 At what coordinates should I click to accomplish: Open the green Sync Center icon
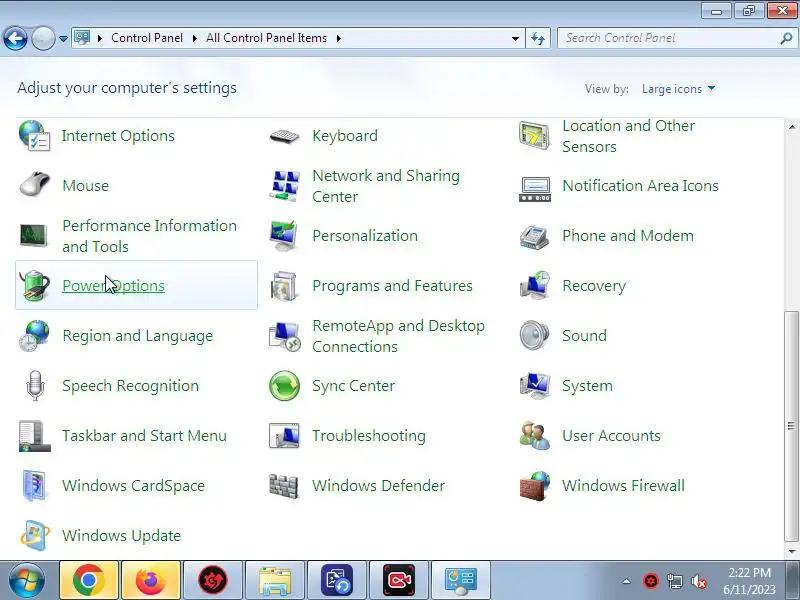284,386
